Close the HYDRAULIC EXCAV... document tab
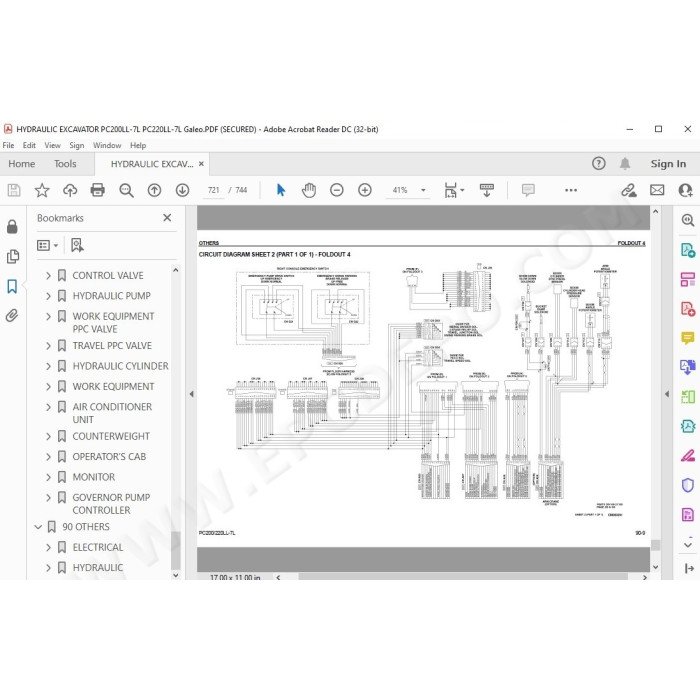 point(201,164)
